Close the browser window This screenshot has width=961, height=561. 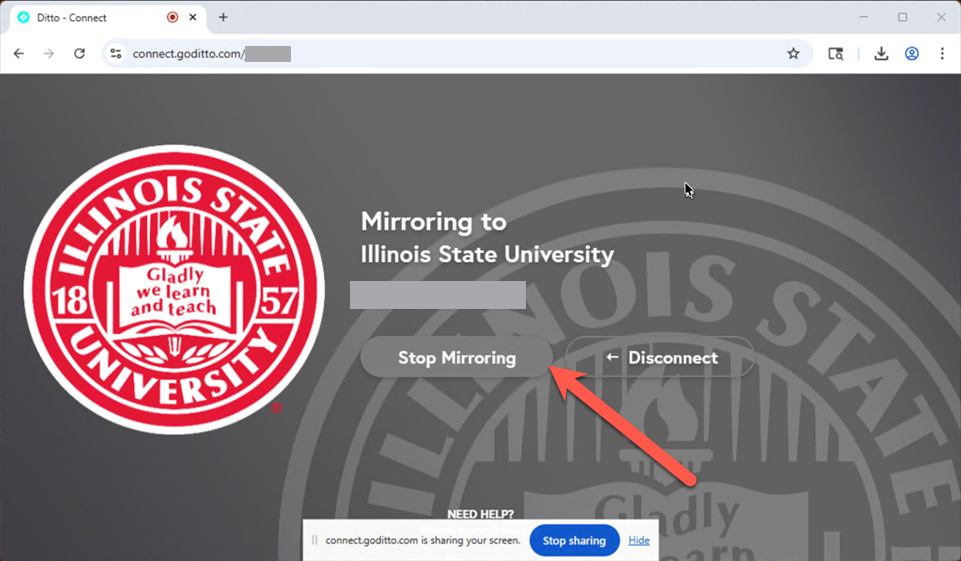click(x=941, y=17)
